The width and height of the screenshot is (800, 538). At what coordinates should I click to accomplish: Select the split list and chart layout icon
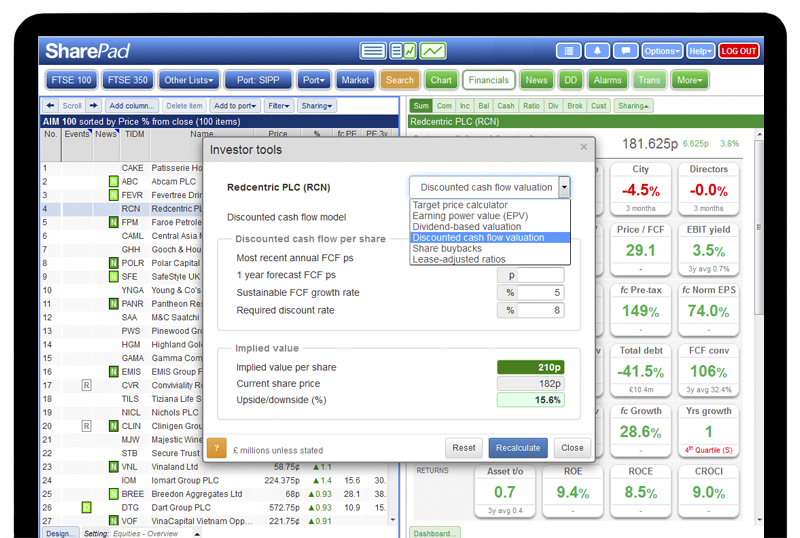coord(403,51)
